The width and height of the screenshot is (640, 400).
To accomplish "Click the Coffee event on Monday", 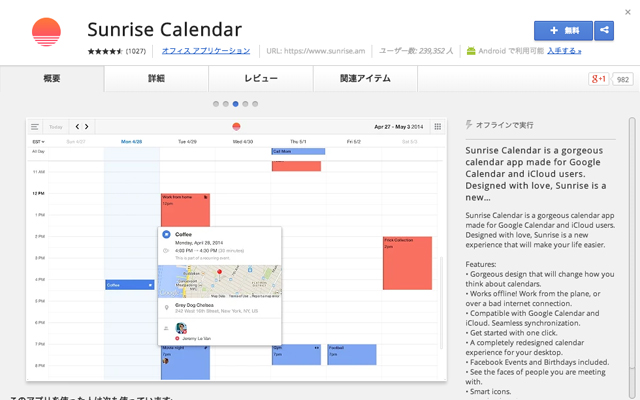I will tap(130, 285).
